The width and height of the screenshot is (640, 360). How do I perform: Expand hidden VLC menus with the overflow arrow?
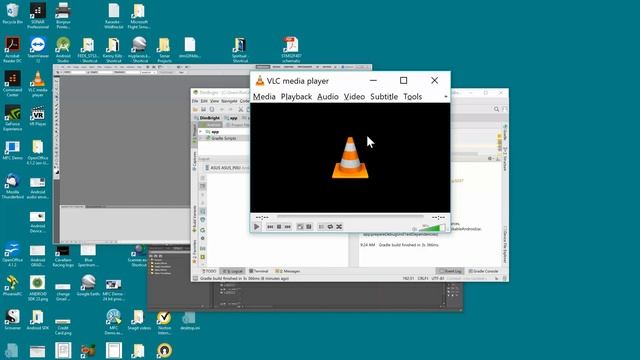pyautogui.click(x=446, y=97)
